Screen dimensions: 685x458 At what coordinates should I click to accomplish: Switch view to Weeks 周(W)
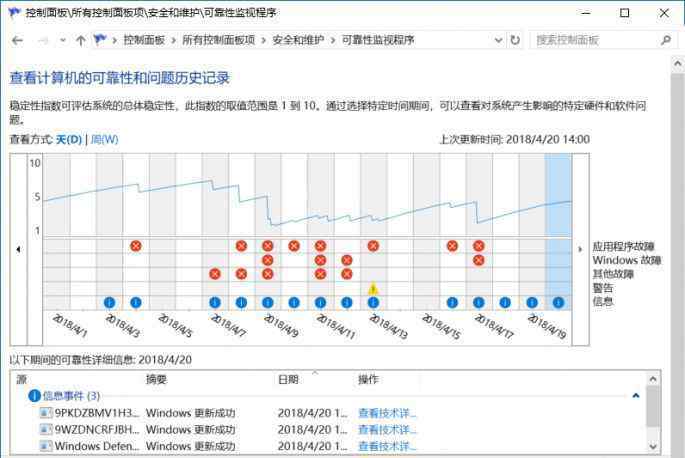(104, 139)
